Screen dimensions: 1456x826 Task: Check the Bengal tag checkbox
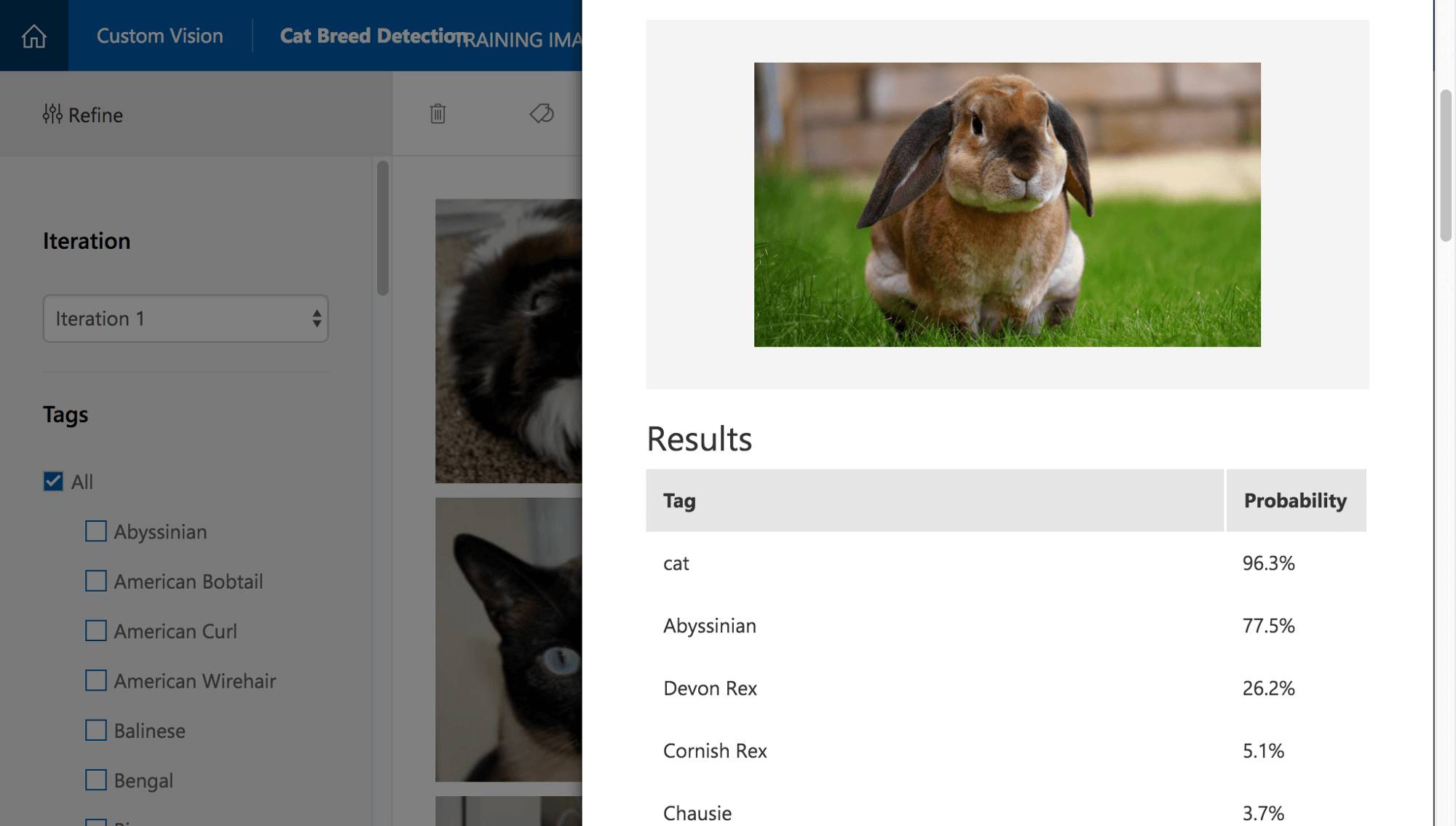point(96,780)
